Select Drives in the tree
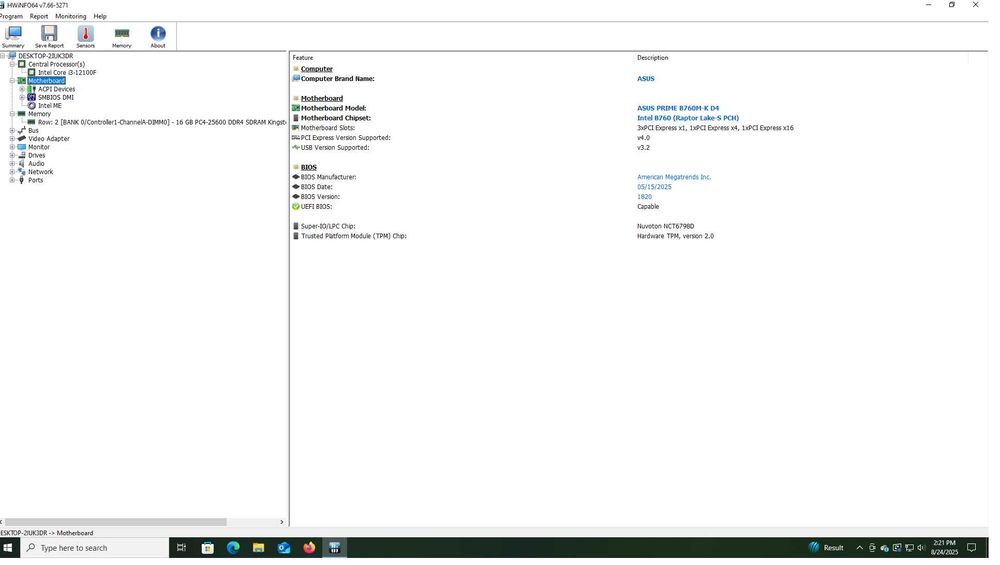This screenshot has height=565, width=1000. 36,156
